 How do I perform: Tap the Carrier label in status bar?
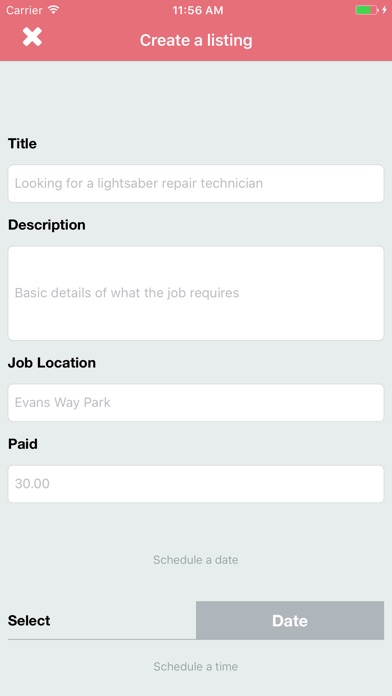click(x=24, y=10)
